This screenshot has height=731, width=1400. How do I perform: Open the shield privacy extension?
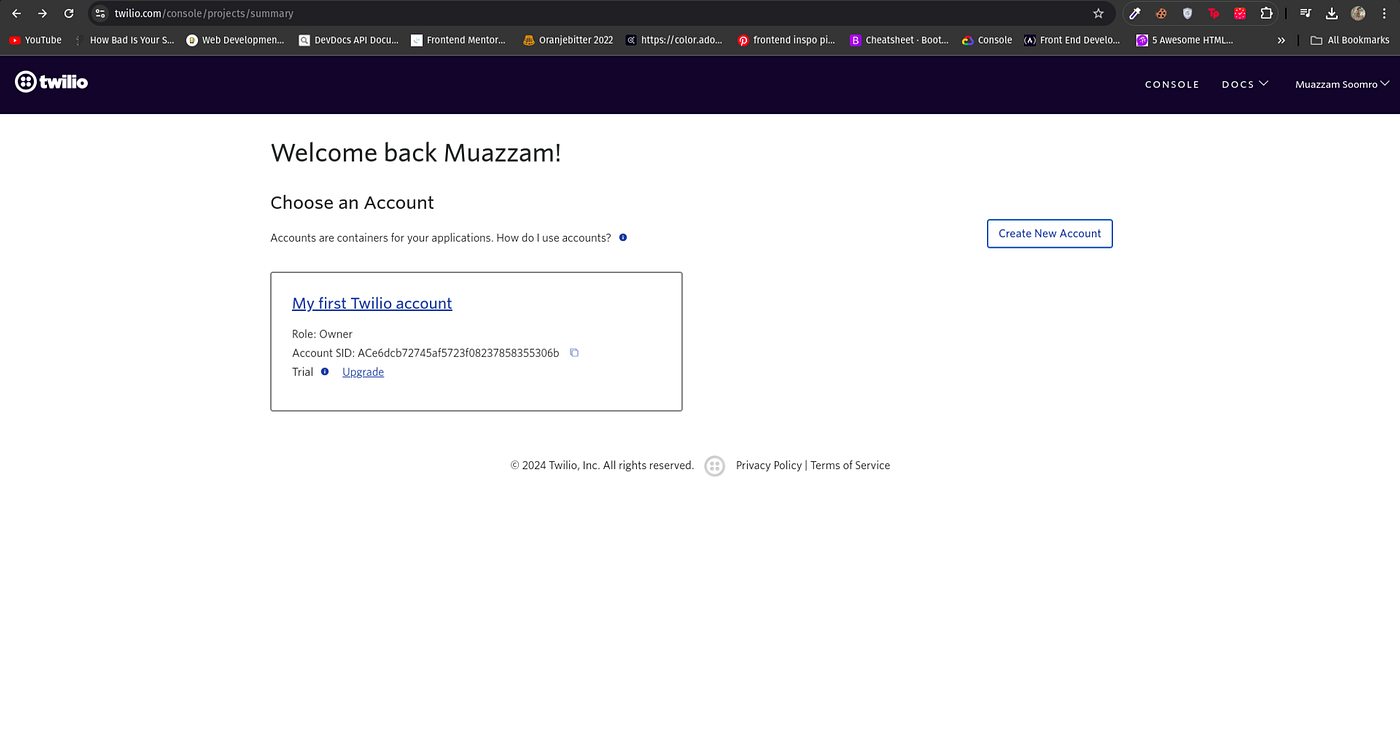click(x=1187, y=13)
